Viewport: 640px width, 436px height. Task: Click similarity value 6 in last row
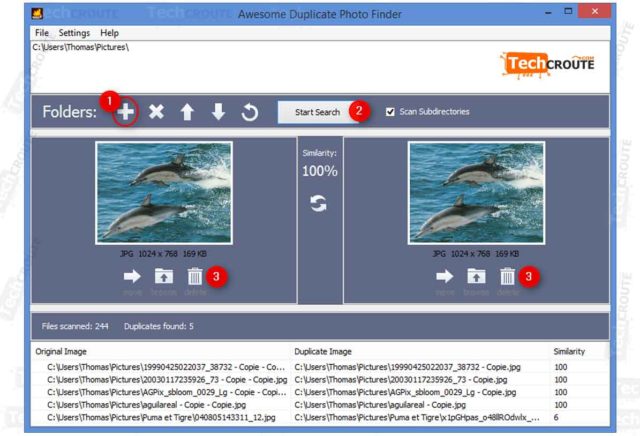[x=556, y=418]
